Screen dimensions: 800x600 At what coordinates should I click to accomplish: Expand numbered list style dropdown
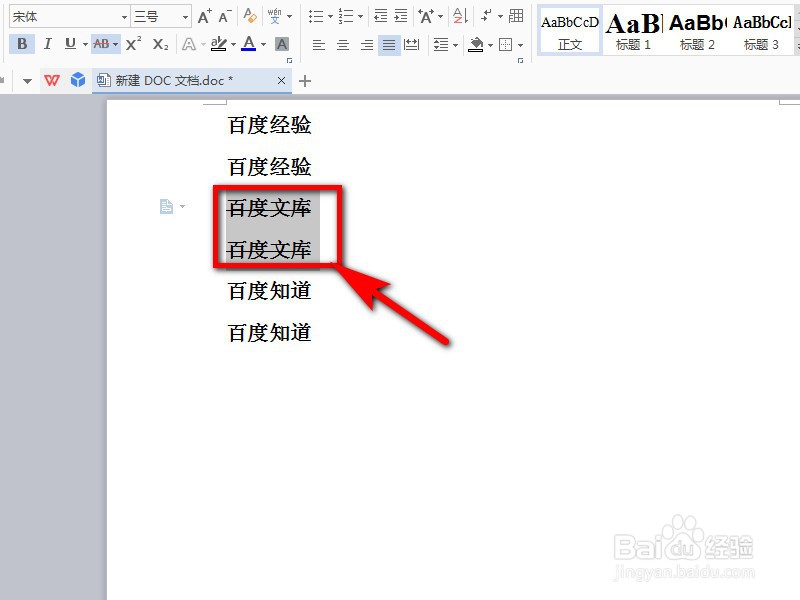click(x=360, y=17)
